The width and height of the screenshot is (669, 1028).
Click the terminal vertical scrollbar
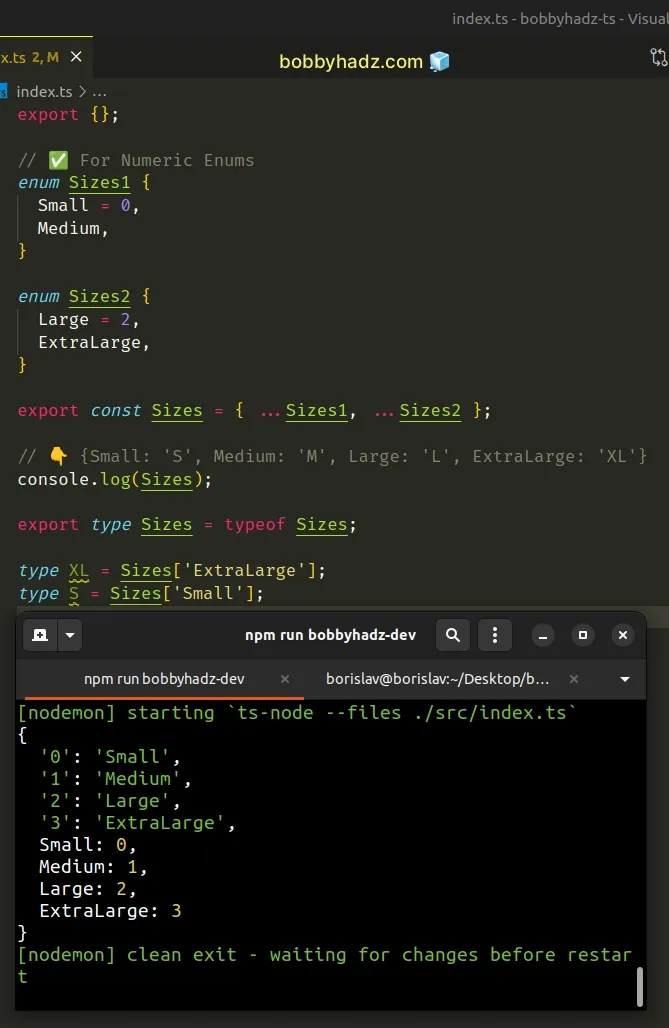click(639, 985)
